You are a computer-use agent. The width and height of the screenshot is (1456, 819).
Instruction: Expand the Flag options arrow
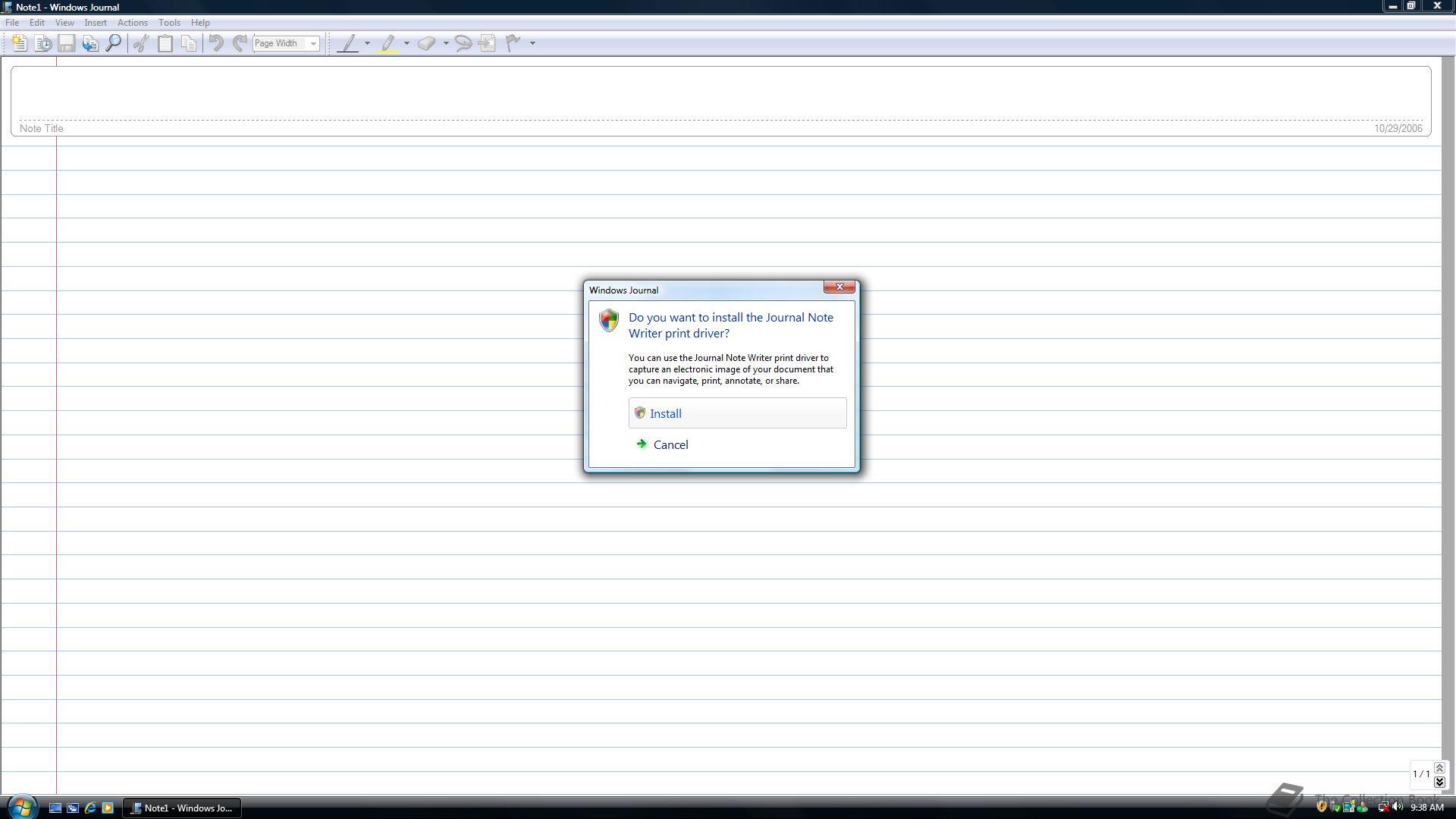532,43
